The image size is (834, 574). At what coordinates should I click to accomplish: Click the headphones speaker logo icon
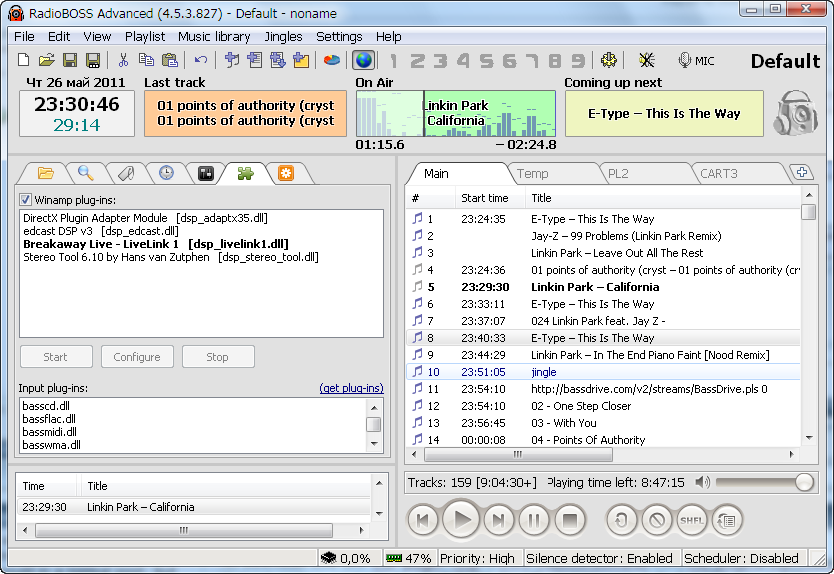[796, 113]
